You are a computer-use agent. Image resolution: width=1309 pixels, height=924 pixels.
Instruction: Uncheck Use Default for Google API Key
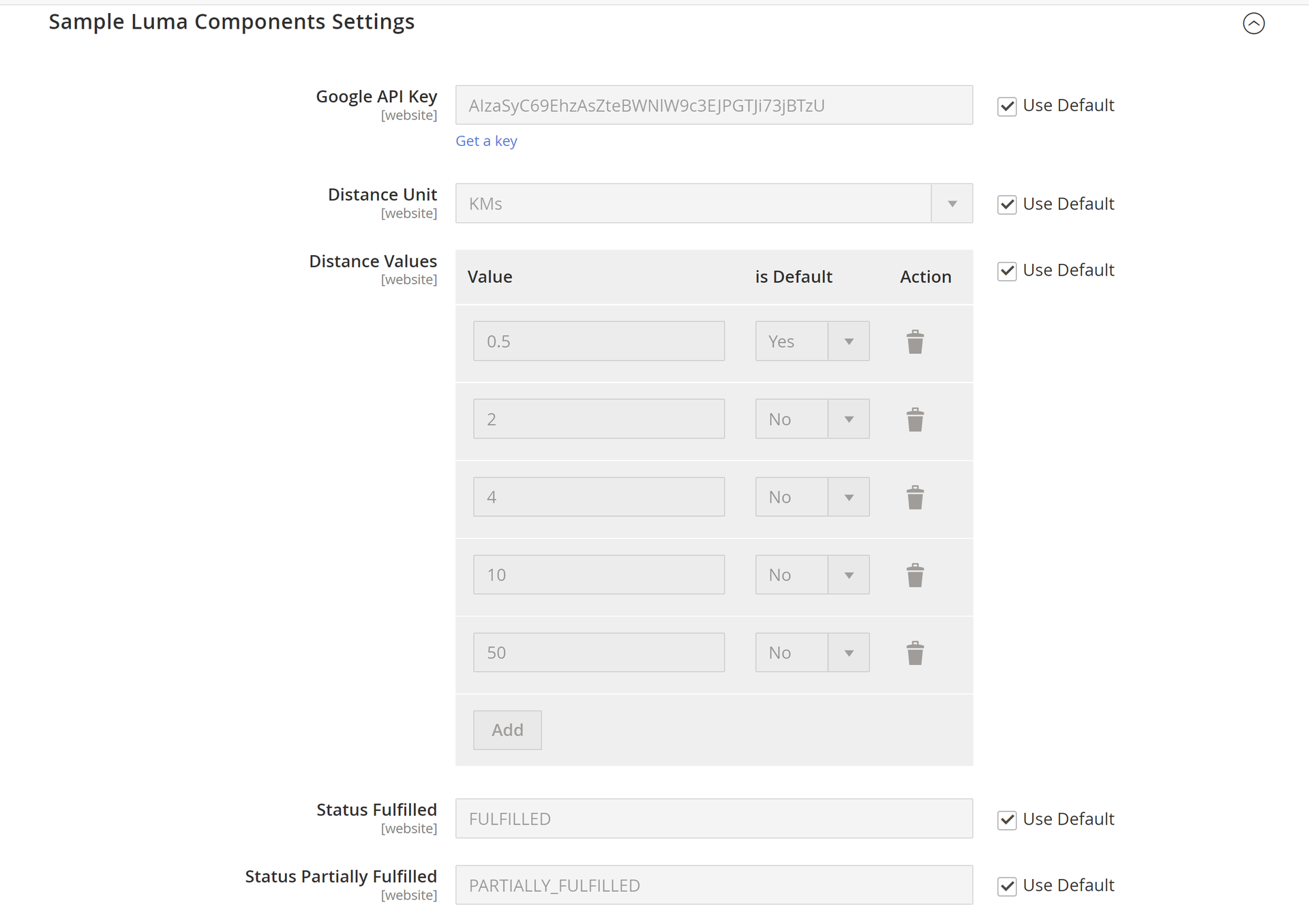tap(1007, 106)
